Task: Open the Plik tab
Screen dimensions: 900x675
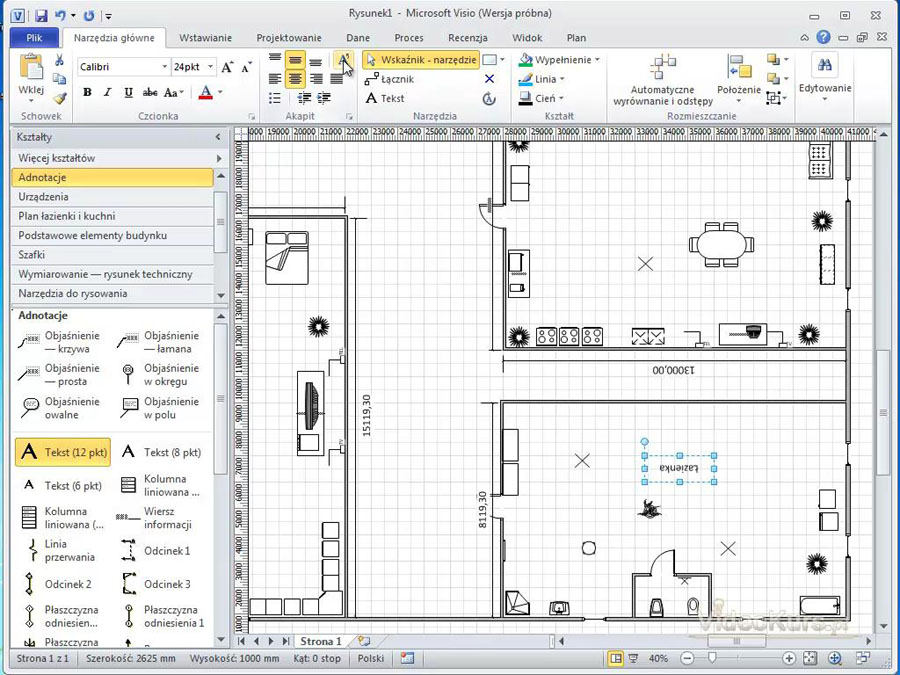Action: pos(34,38)
